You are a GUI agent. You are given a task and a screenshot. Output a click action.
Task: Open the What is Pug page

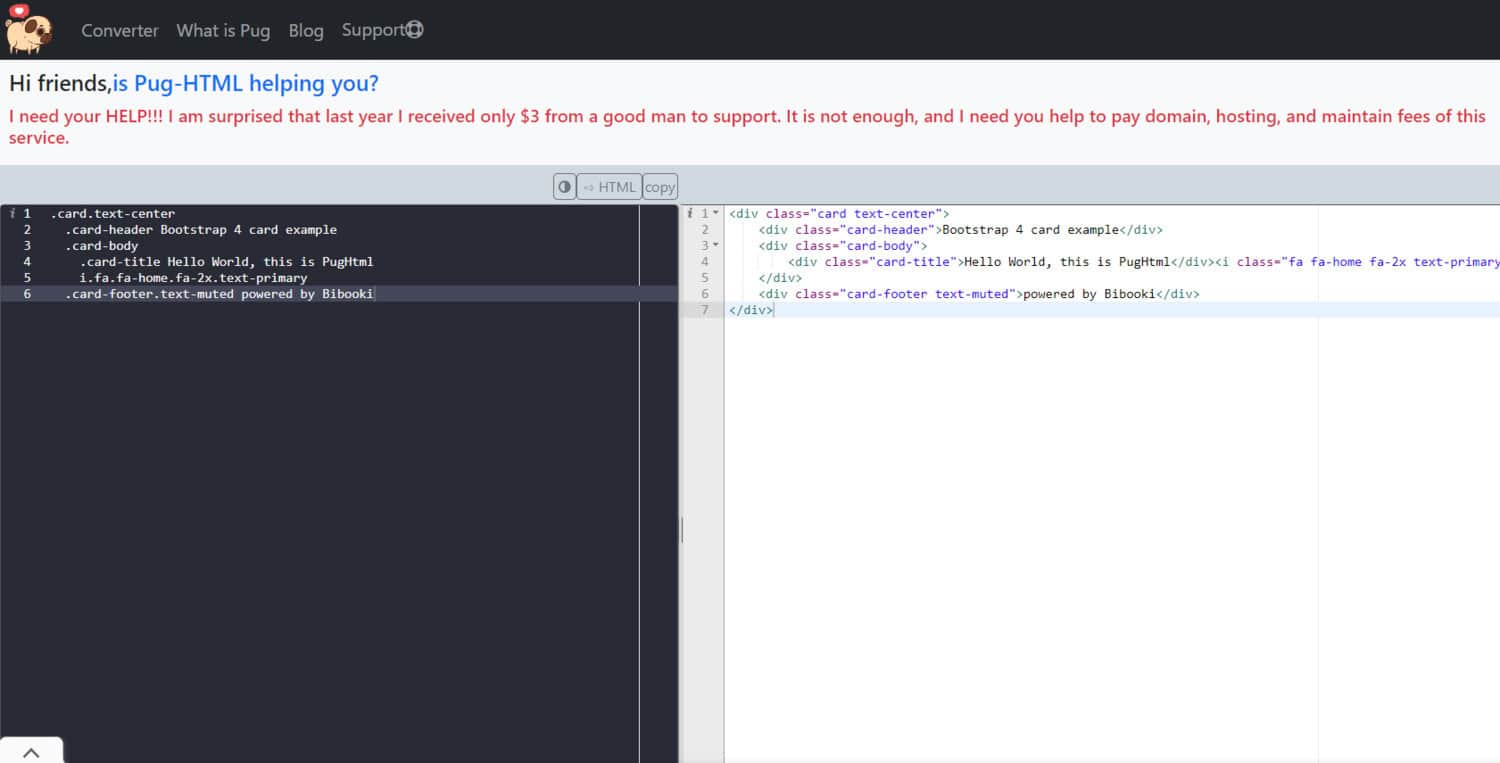(222, 30)
